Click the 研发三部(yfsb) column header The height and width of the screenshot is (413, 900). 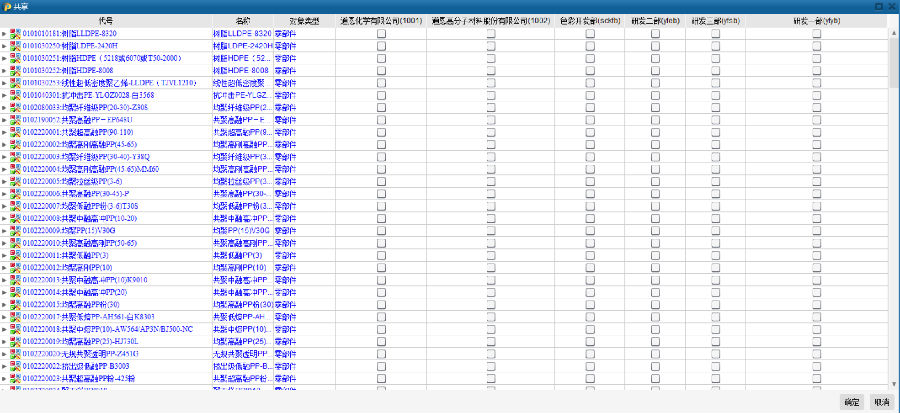716,21
